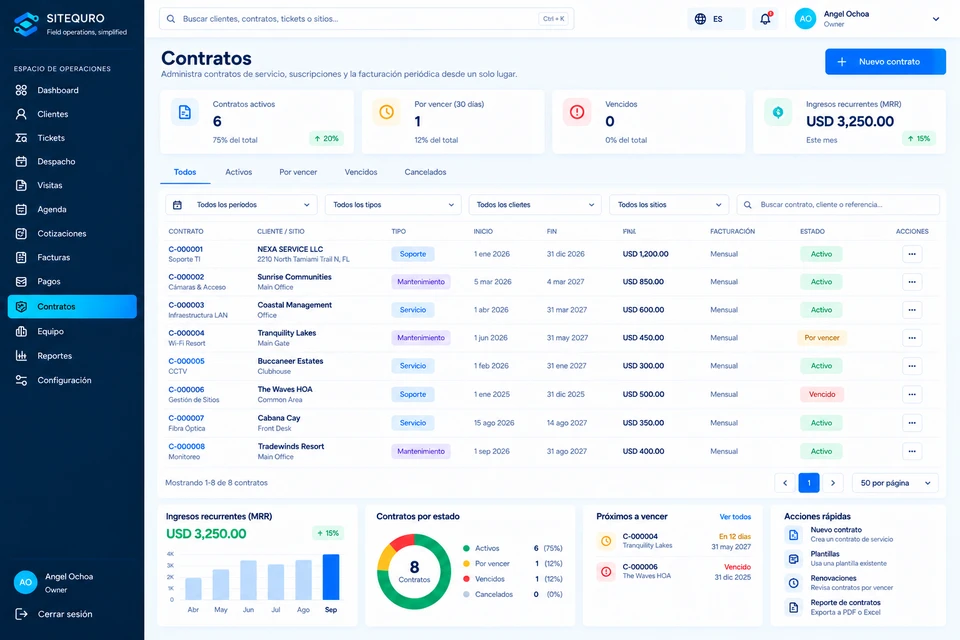Select Contratos in the sidebar menu
The height and width of the screenshot is (640, 960).
(72, 306)
